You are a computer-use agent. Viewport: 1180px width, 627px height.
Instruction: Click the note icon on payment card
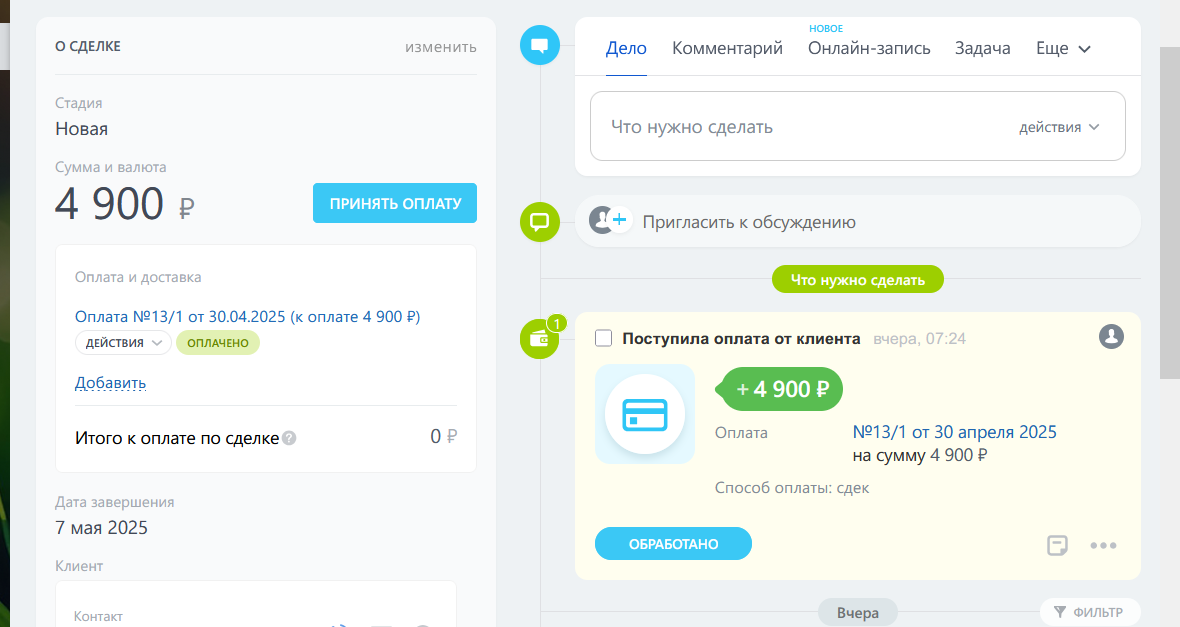coord(1057,545)
